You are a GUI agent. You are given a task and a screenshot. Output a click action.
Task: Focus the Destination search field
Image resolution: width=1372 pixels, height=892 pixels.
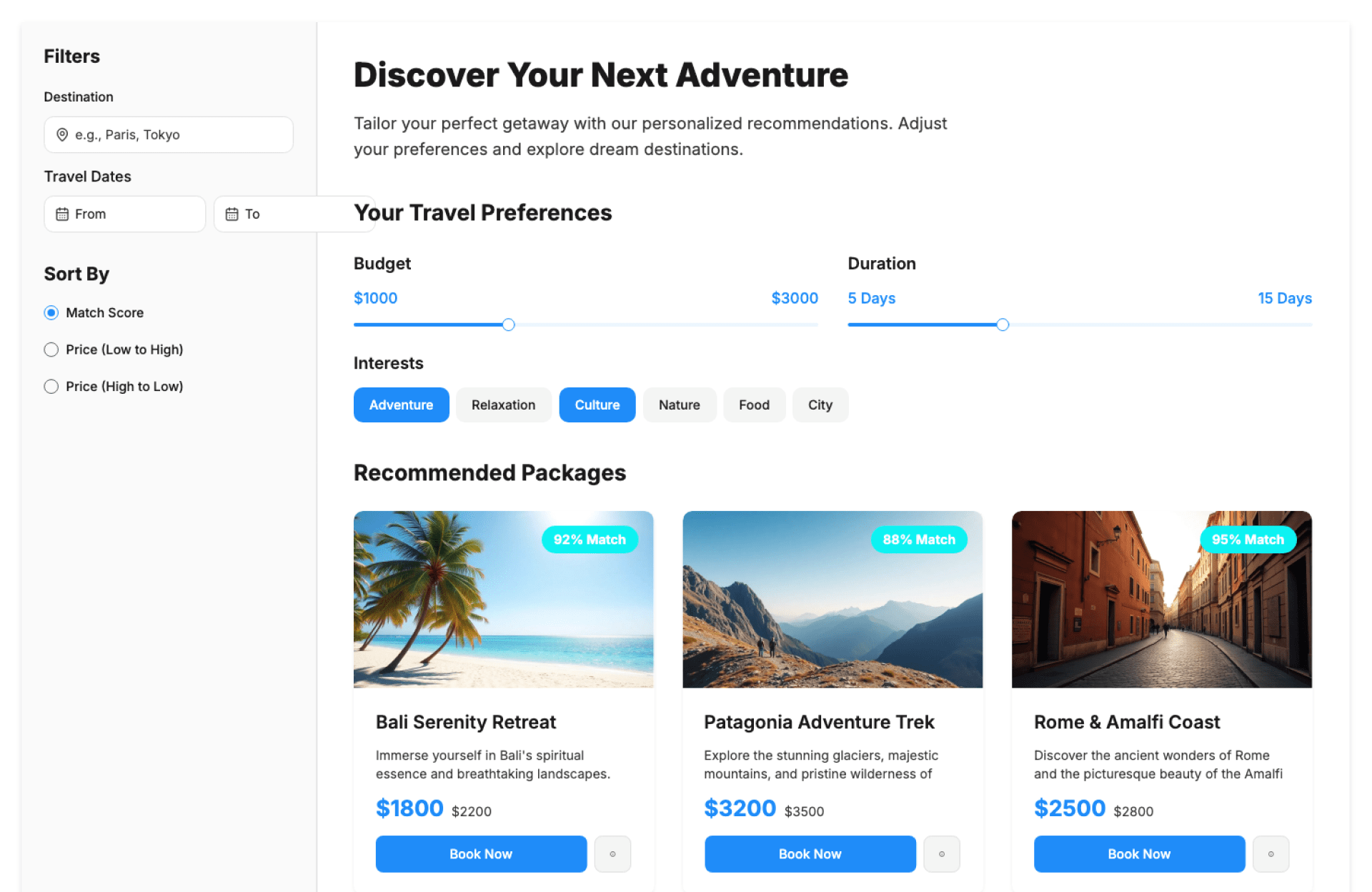pos(179,134)
